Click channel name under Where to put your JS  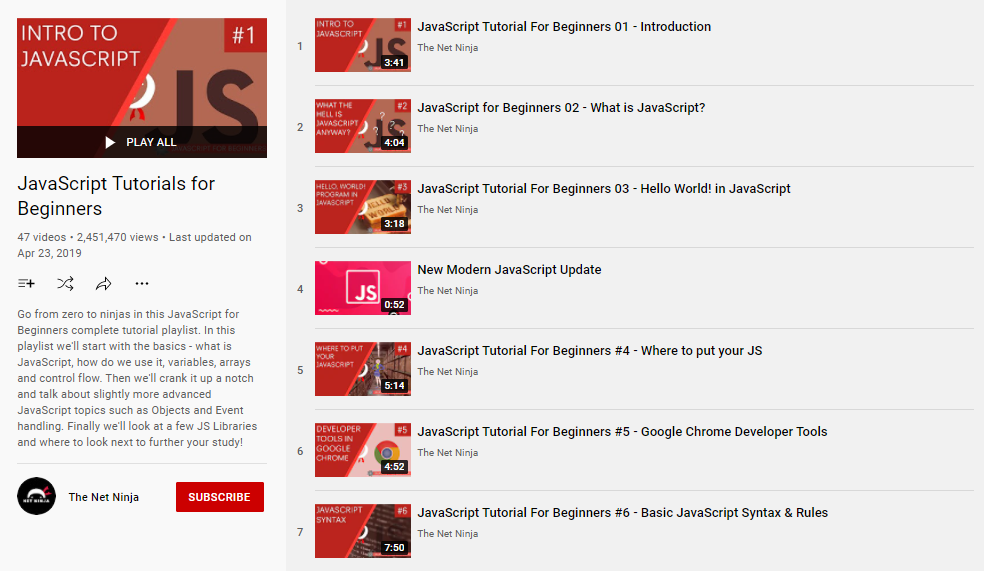pos(447,371)
